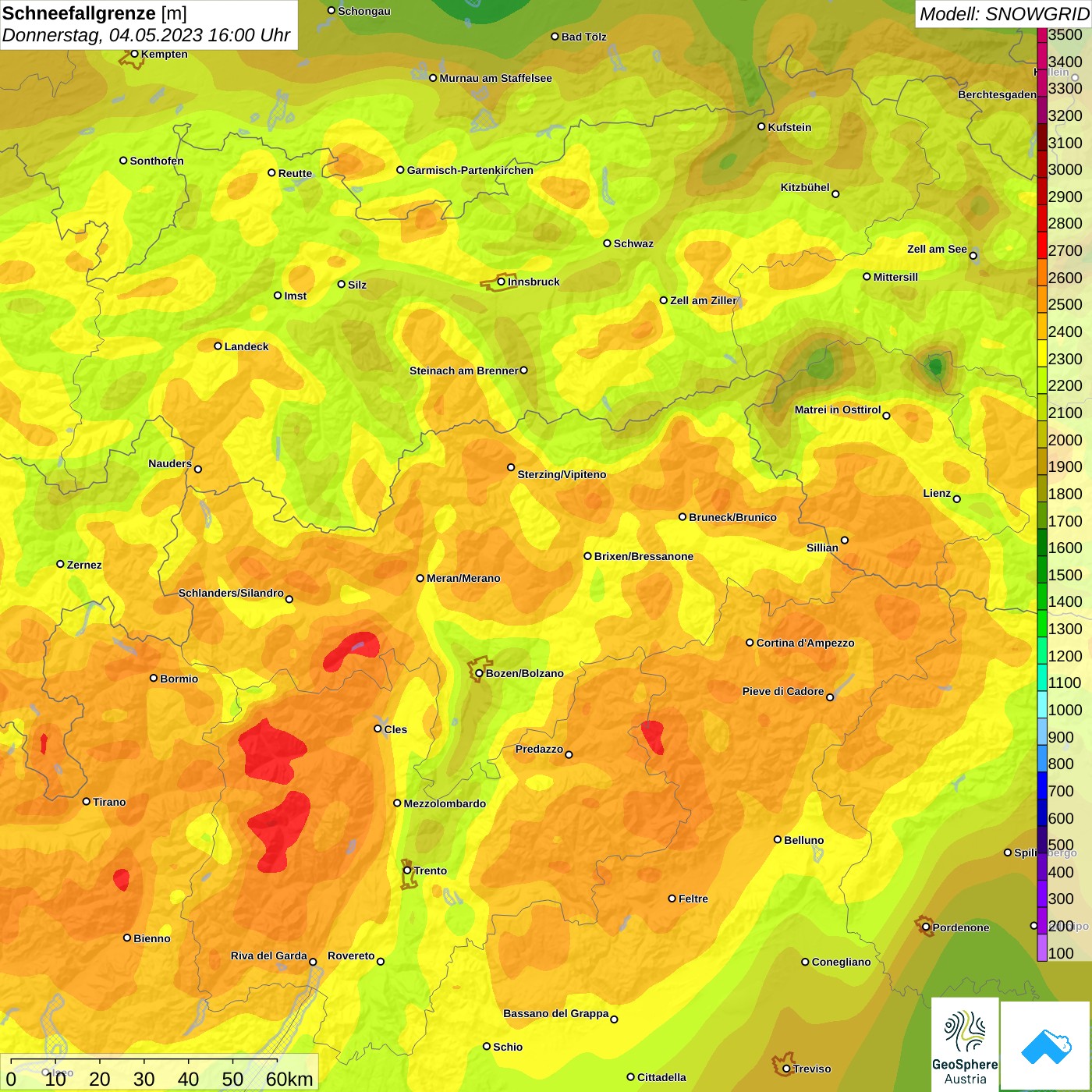Click the Murnau am Staffelsee label
Image resolution: width=1092 pixels, height=1092 pixels.
495,78
